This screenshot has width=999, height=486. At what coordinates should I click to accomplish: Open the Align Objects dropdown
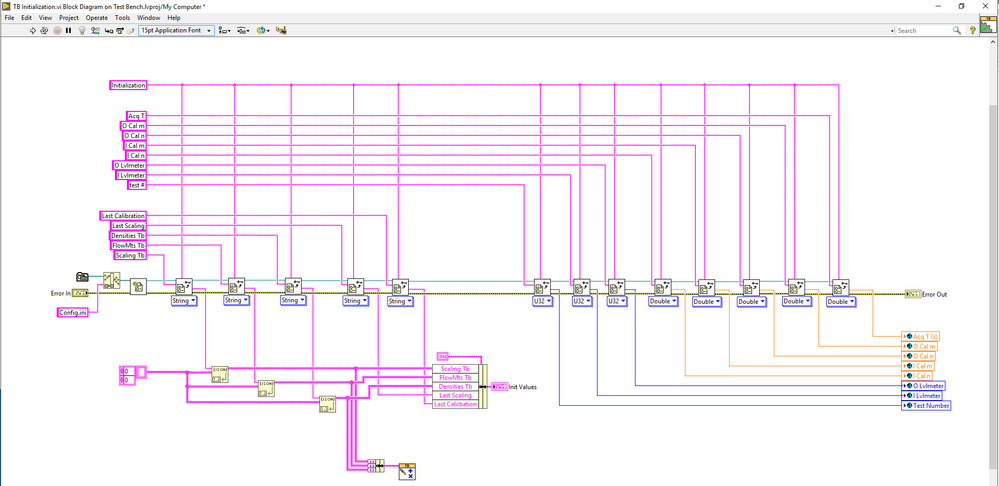tap(224, 30)
